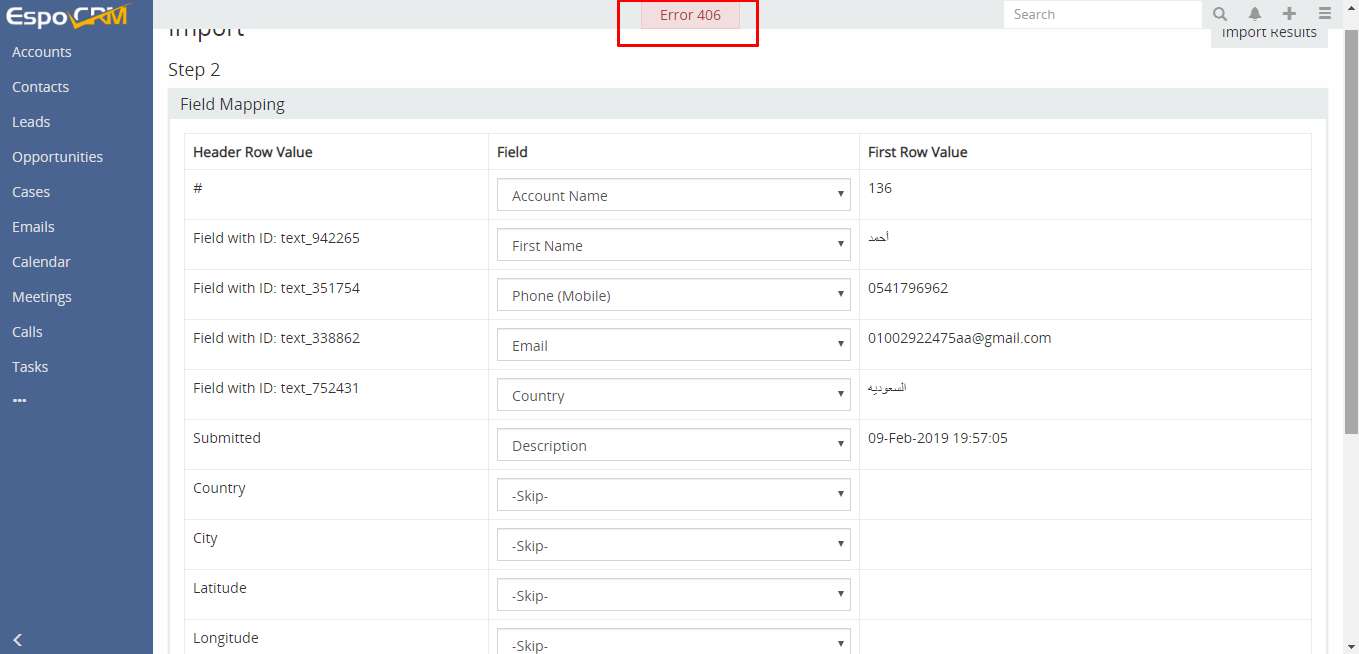Focus the Search input field

tap(1102, 14)
